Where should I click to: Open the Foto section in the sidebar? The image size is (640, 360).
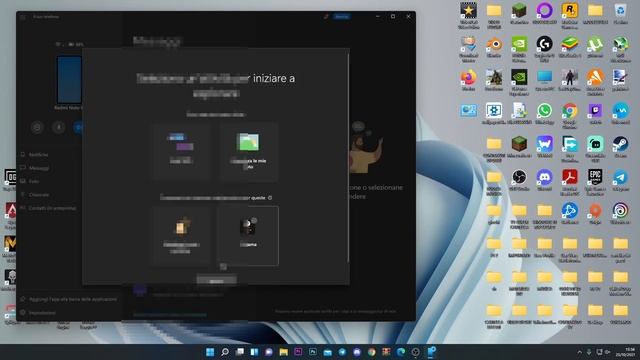pyautogui.click(x=33, y=181)
